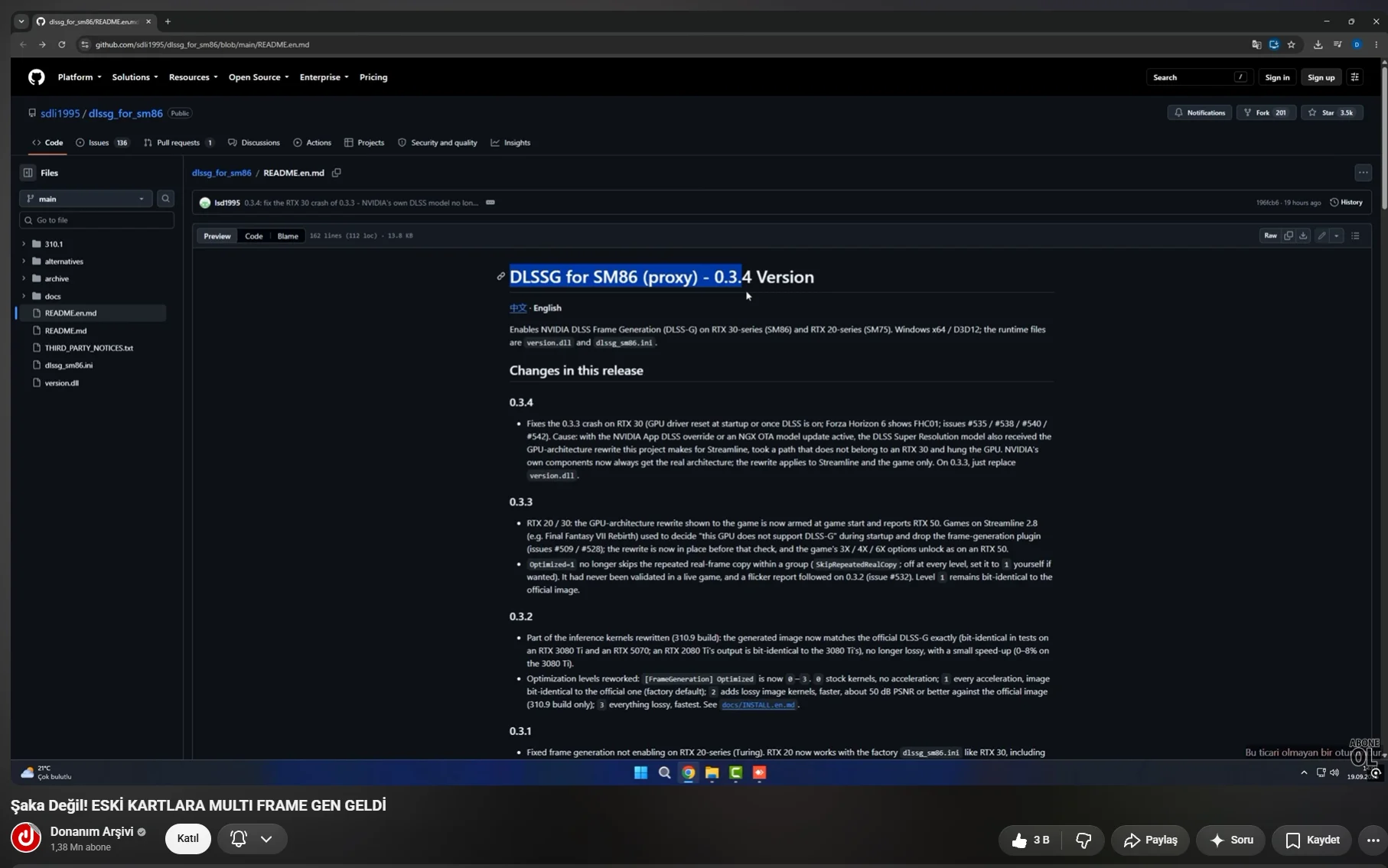Viewport: 1388px width, 868px height.
Task: Click the translate page icon in address bar
Action: click(x=1256, y=44)
